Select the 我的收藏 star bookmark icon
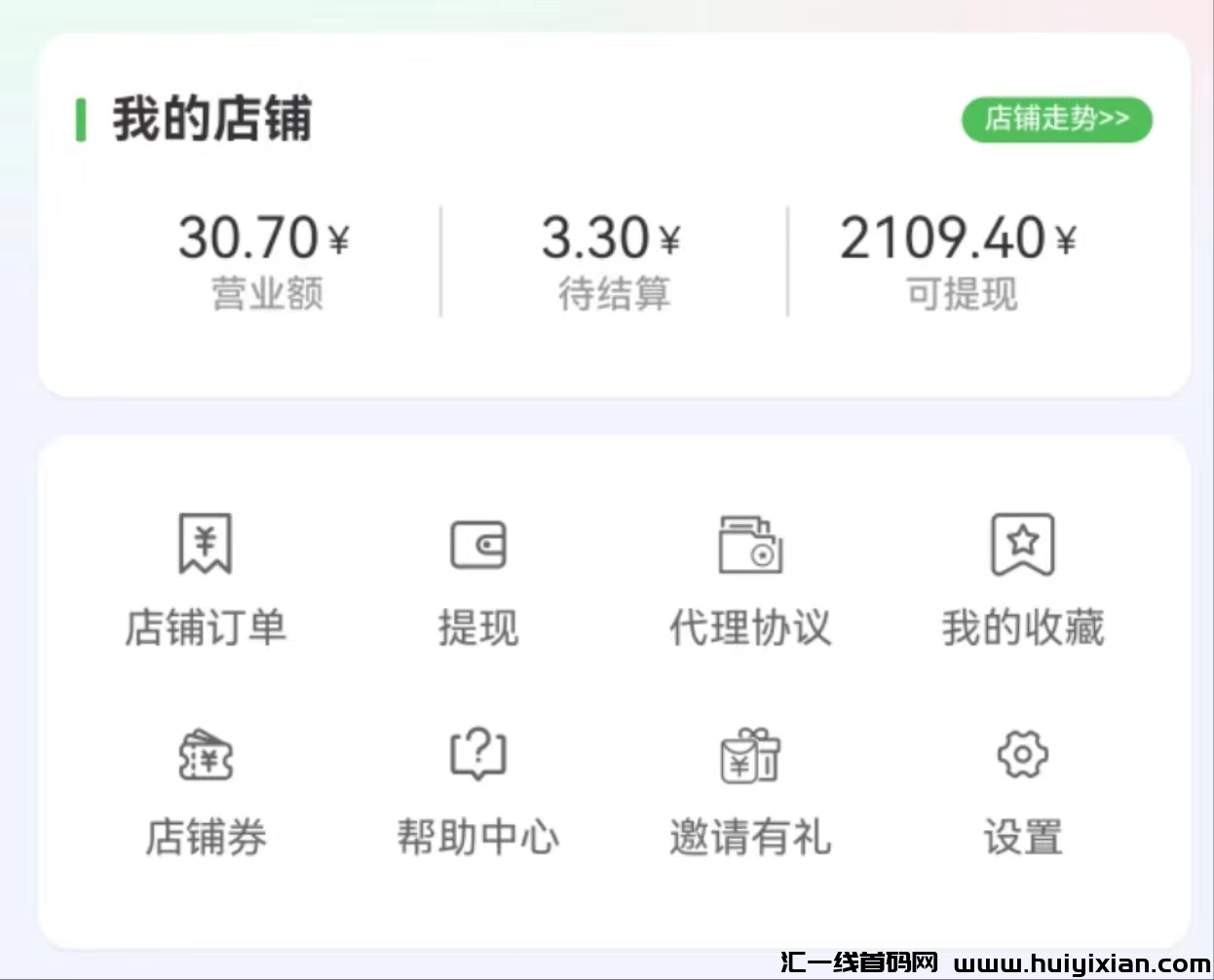The width and height of the screenshot is (1214, 980). [1022, 544]
